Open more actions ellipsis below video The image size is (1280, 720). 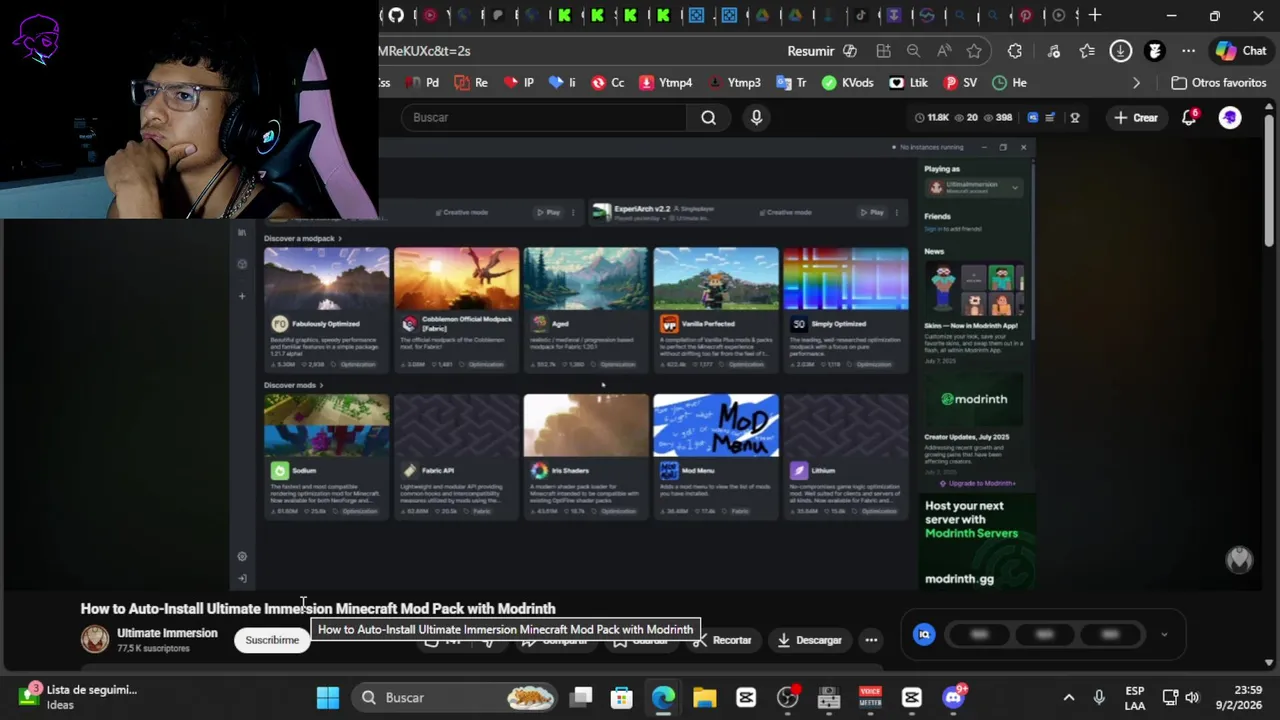(x=872, y=641)
